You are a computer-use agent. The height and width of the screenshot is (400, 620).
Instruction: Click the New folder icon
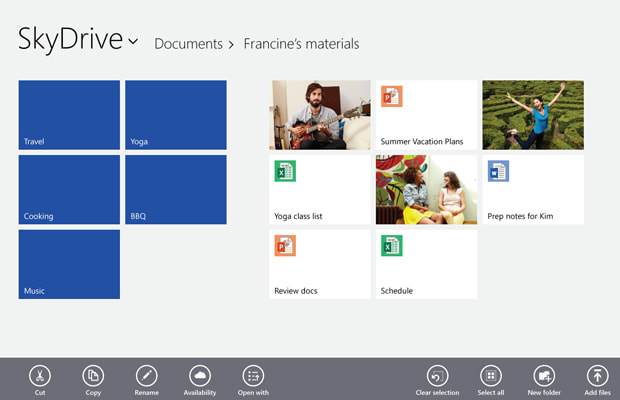click(544, 375)
